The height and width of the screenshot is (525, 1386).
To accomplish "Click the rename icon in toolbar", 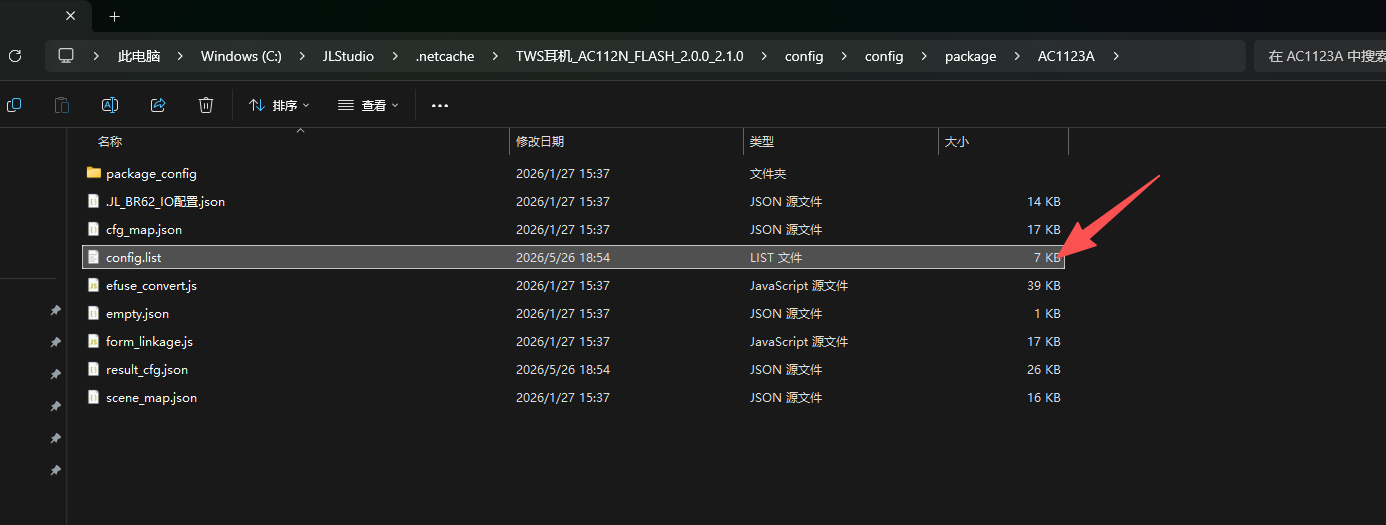I will click(x=110, y=105).
